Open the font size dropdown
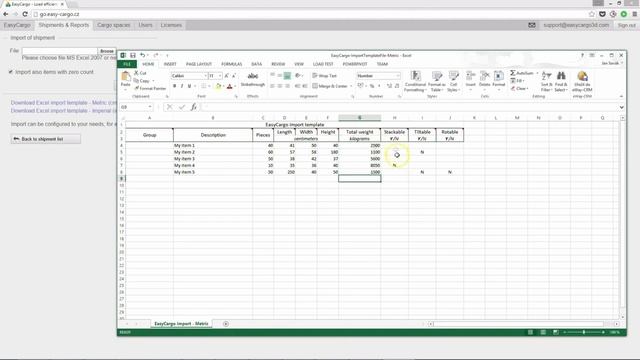This screenshot has height=360, width=640. [x=220, y=76]
